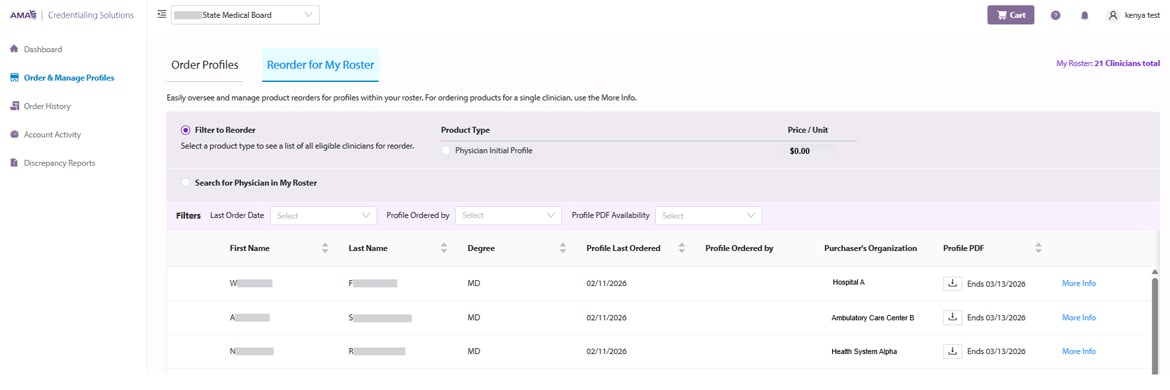
Task: Open Discrepancy Reports in sidebar
Action: pyautogui.click(x=60, y=163)
